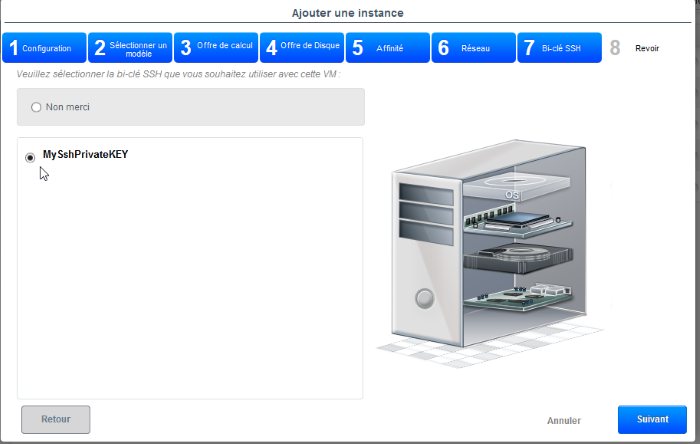The height and width of the screenshot is (444, 700).
Task: Go to step 6 Réseau
Action: (x=473, y=48)
